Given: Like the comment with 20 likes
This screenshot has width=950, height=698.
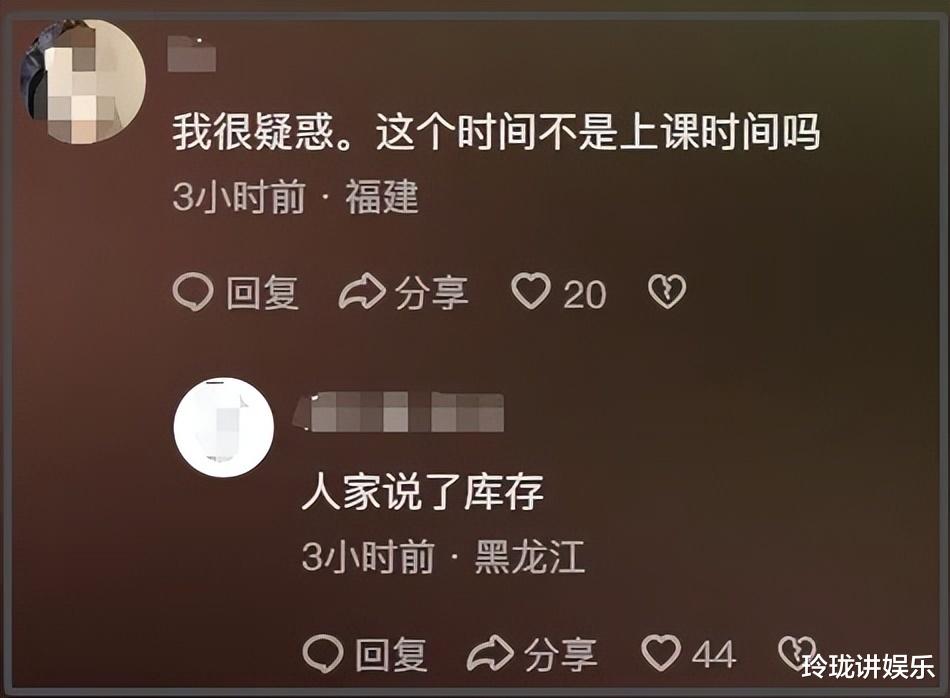Looking at the screenshot, I should tap(531, 291).
